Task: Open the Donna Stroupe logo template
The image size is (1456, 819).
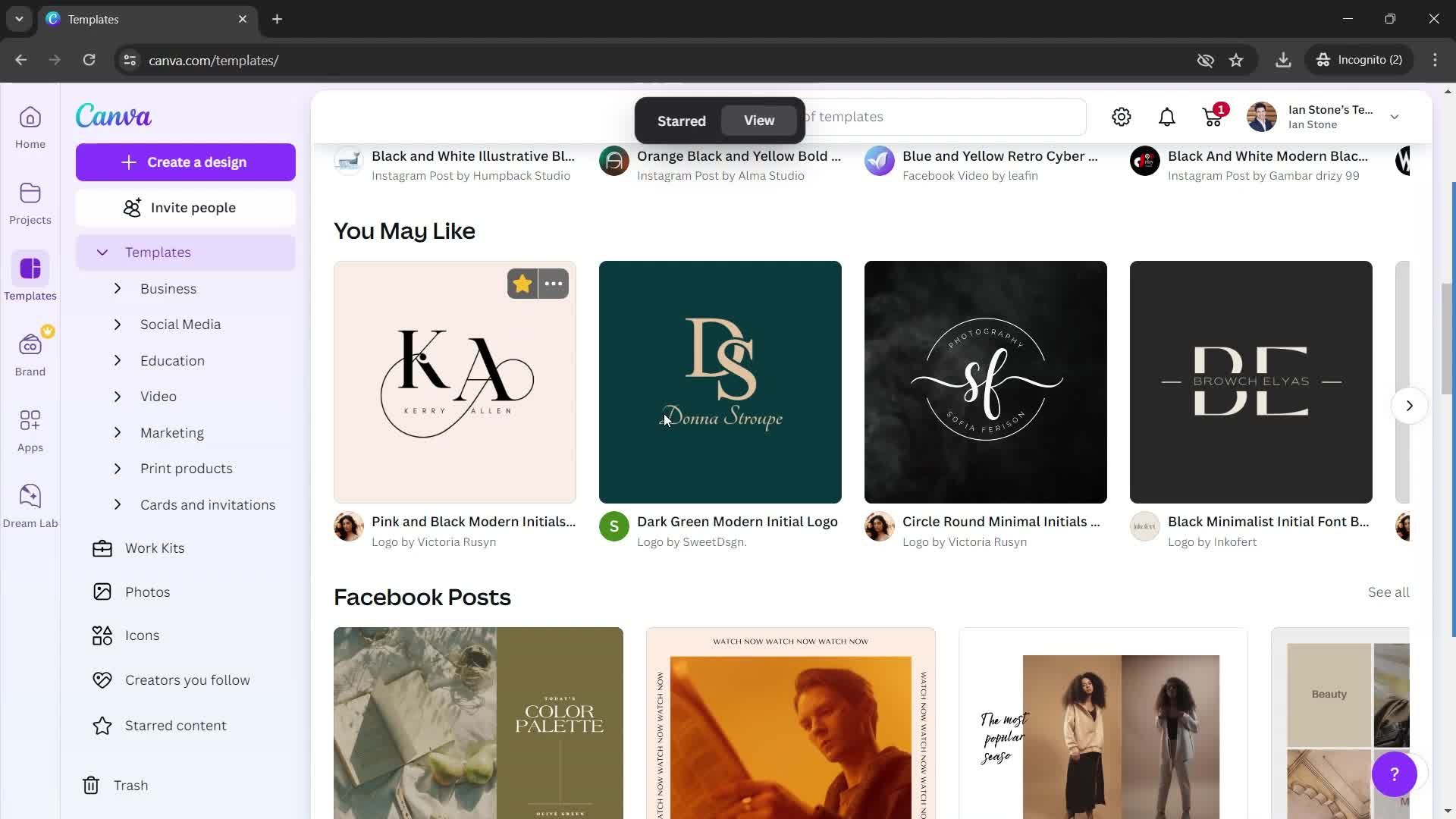Action: [720, 382]
